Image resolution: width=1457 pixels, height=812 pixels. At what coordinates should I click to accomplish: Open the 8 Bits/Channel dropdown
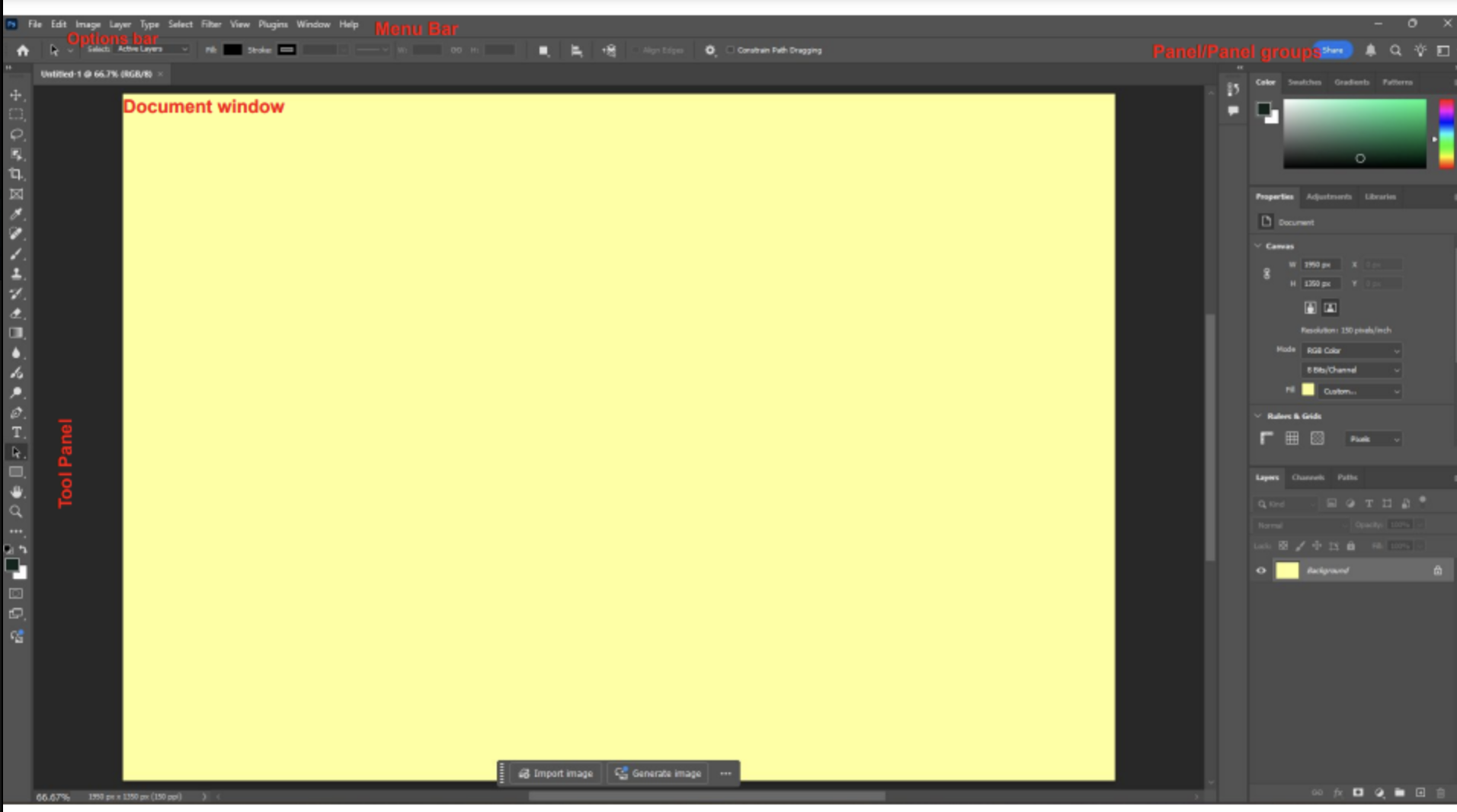(1352, 370)
